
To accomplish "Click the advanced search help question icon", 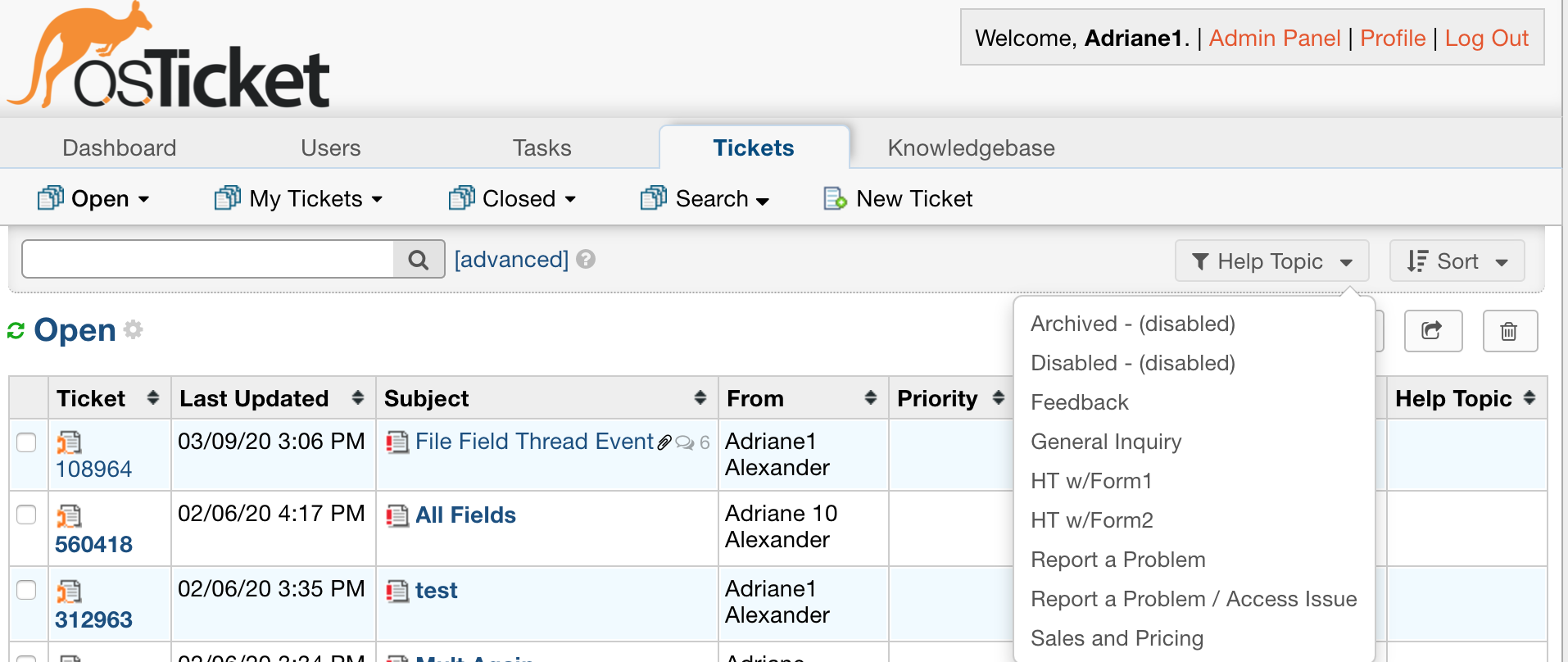I will [586, 259].
